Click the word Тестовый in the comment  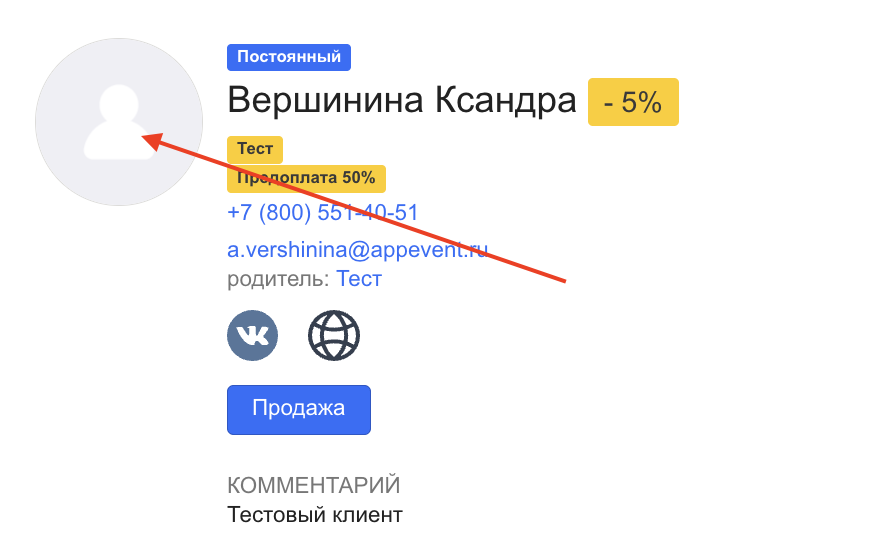tap(274, 516)
